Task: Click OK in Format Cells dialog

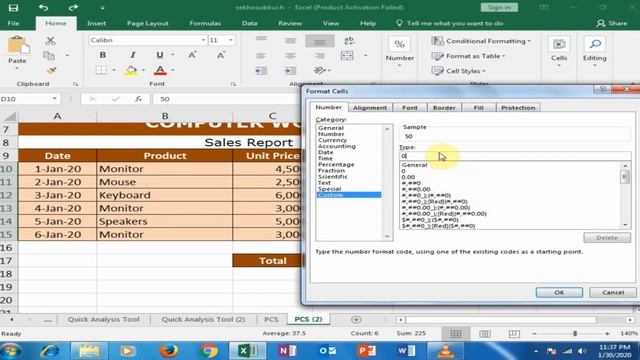Action: pyautogui.click(x=559, y=292)
